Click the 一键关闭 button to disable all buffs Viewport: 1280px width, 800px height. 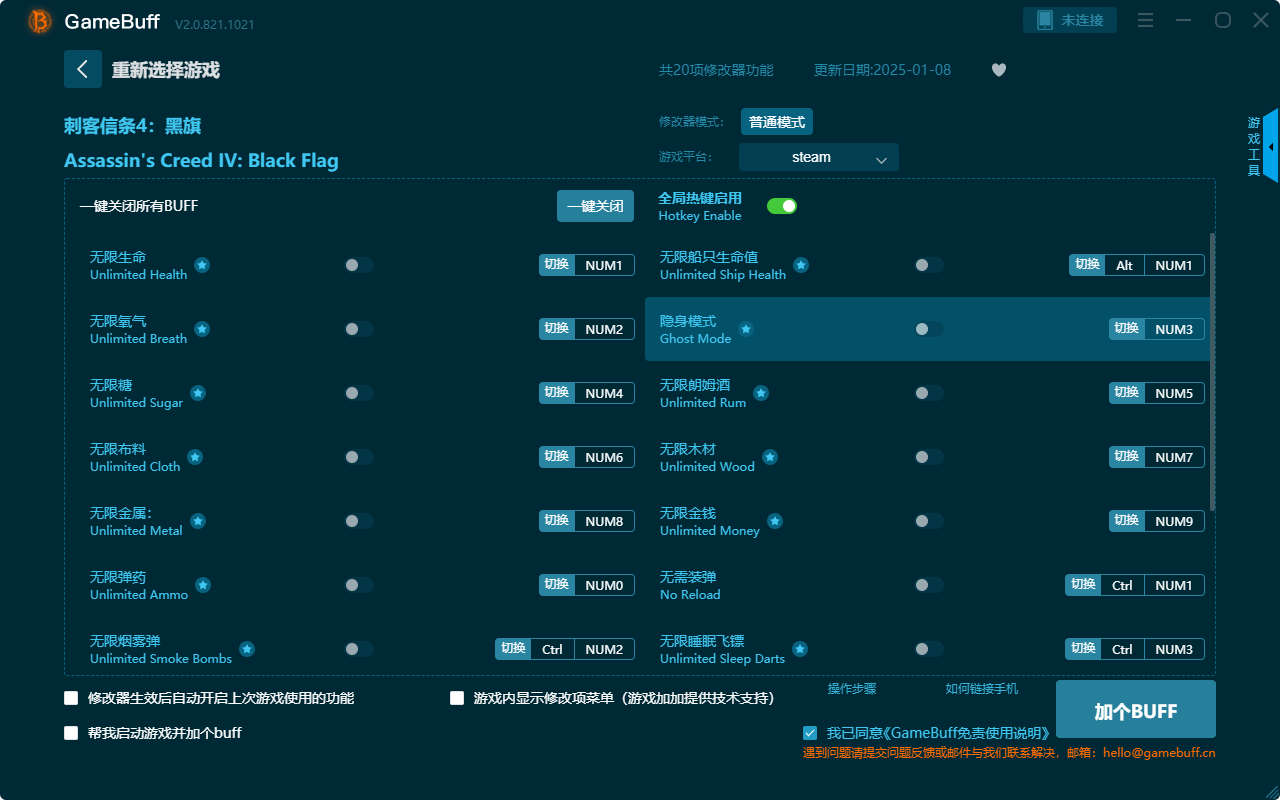coord(595,205)
